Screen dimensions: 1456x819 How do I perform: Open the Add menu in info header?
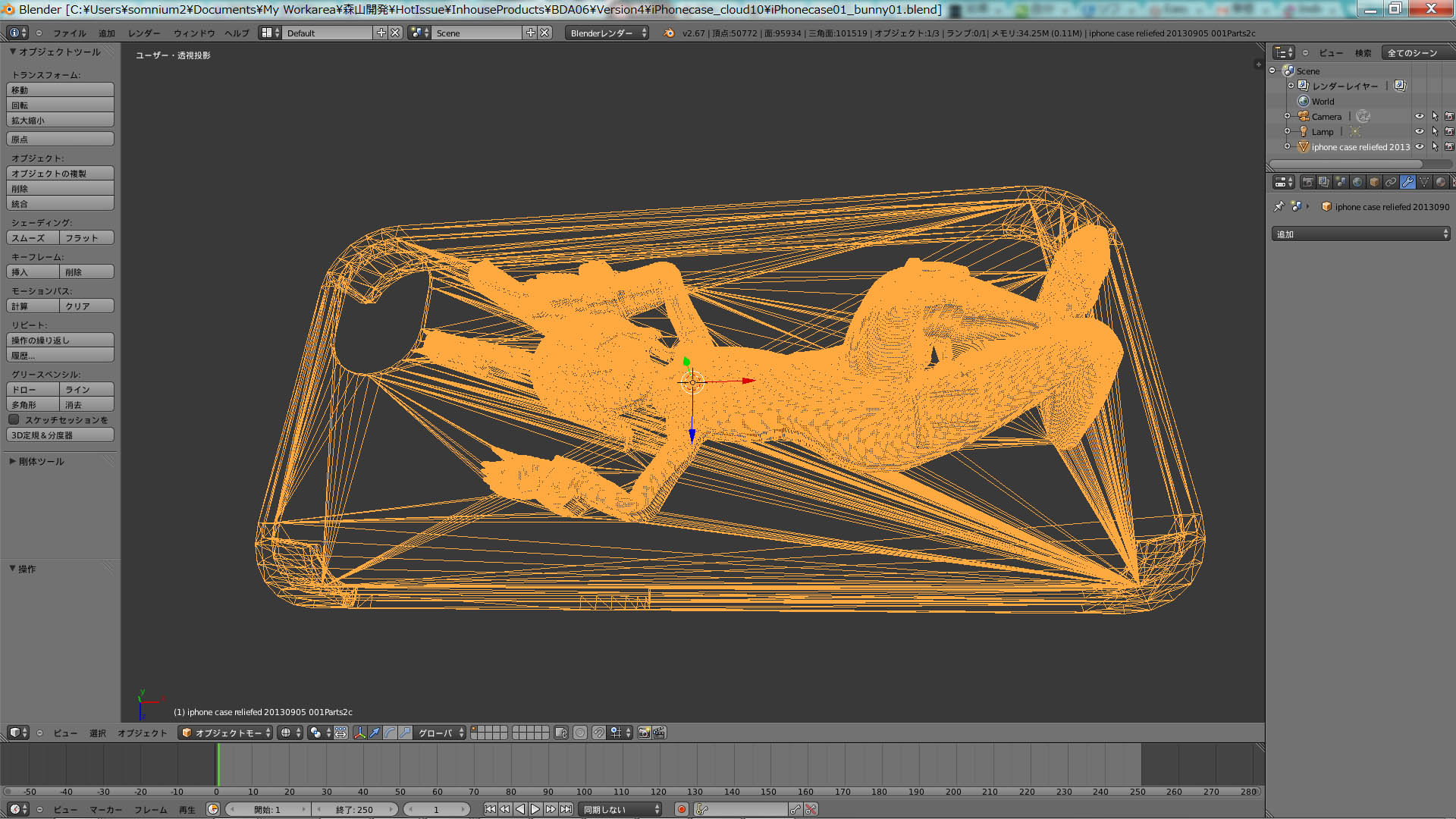tap(107, 33)
